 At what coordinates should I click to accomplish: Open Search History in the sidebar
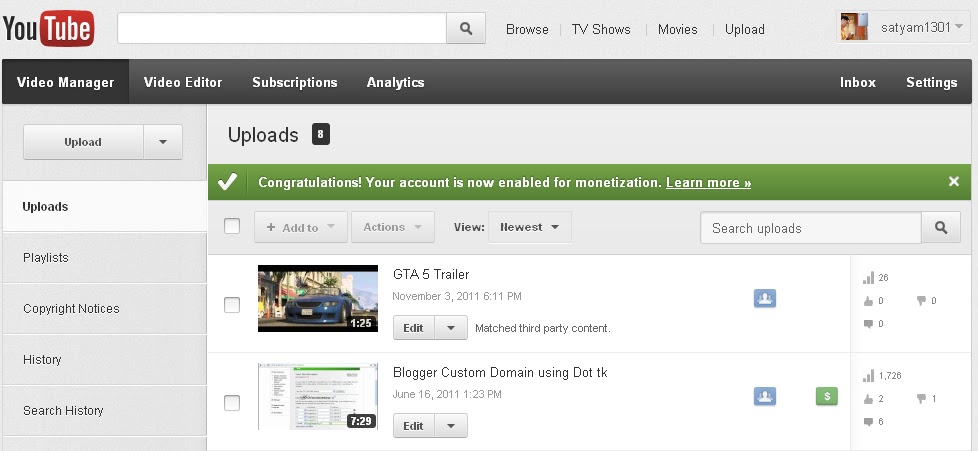pyautogui.click(x=105, y=411)
